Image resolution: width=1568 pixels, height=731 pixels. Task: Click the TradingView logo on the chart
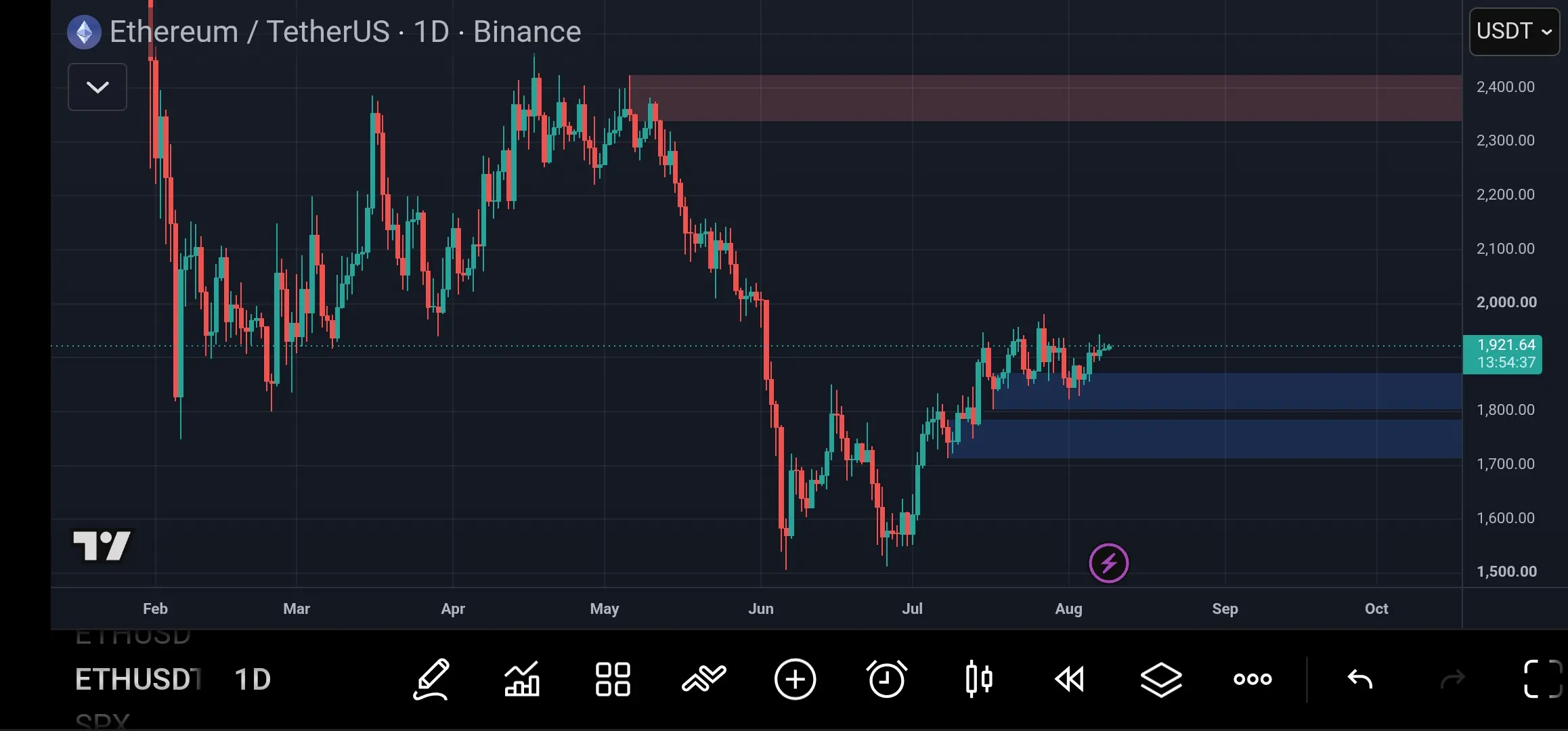coord(103,546)
